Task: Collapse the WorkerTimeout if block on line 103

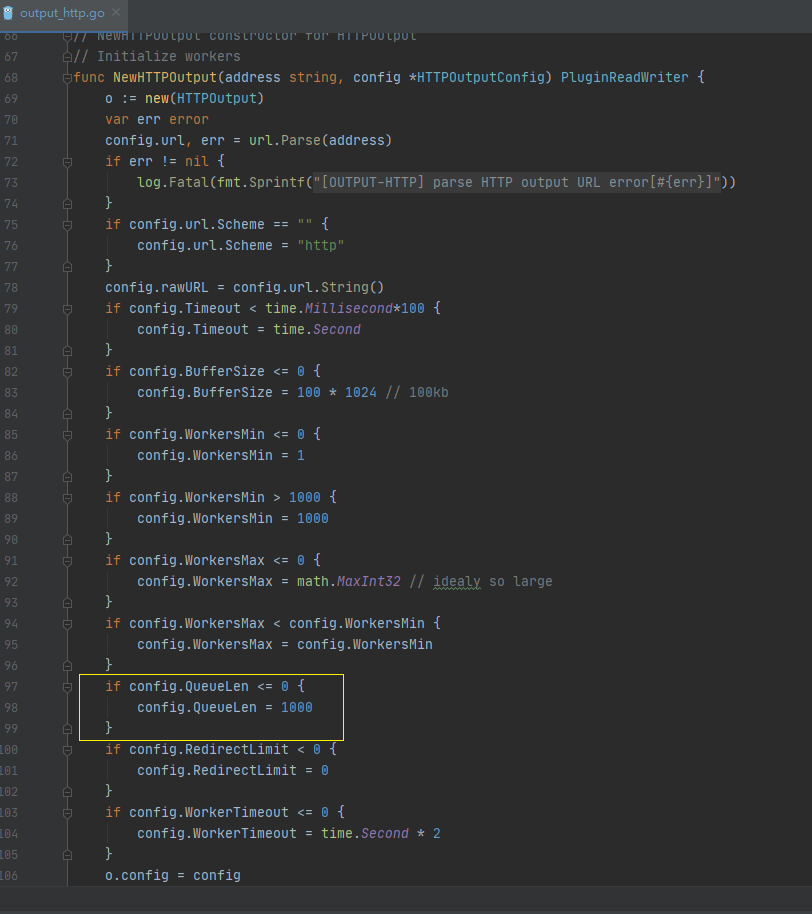Action: [67, 813]
